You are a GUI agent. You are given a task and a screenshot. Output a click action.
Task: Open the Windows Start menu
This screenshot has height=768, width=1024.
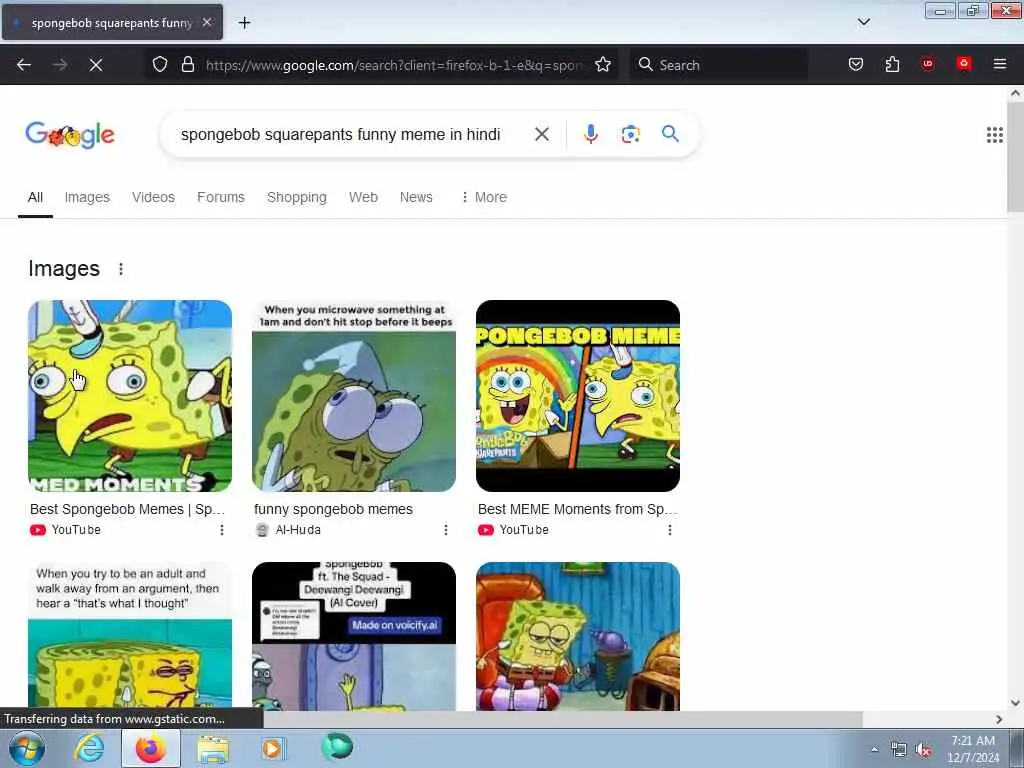coord(27,748)
